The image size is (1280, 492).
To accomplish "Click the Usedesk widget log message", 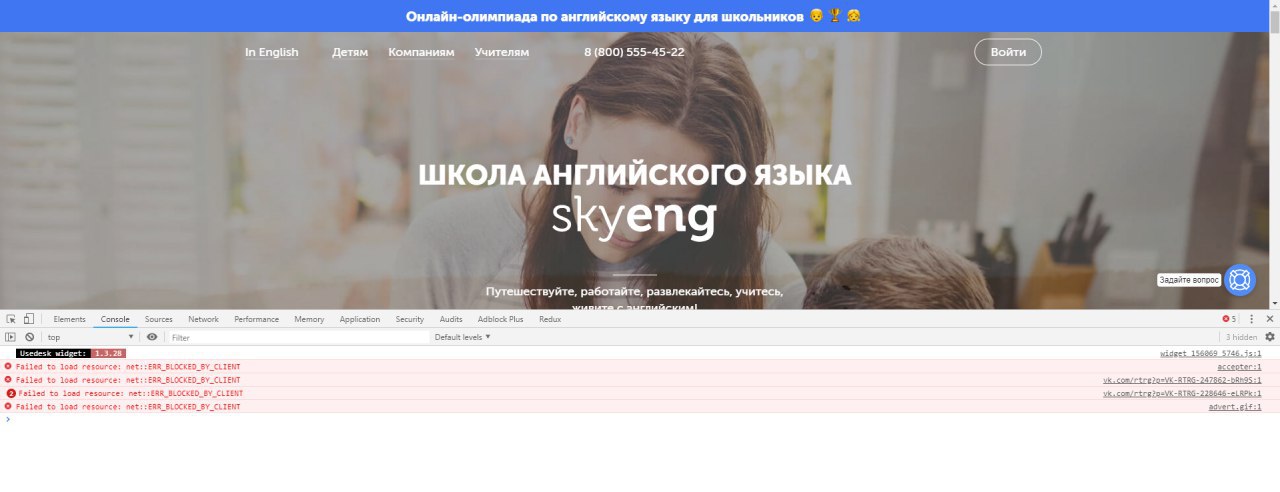I will point(71,353).
